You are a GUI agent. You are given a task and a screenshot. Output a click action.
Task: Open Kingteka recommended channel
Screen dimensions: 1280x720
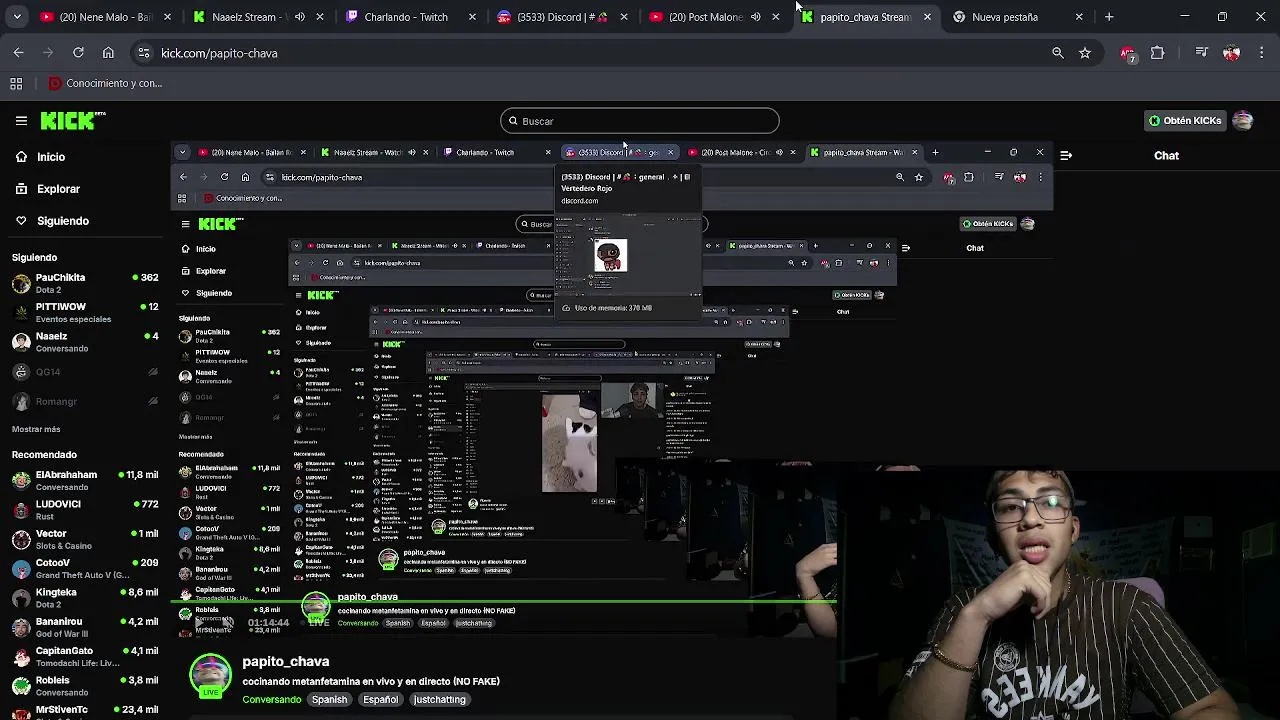85,598
